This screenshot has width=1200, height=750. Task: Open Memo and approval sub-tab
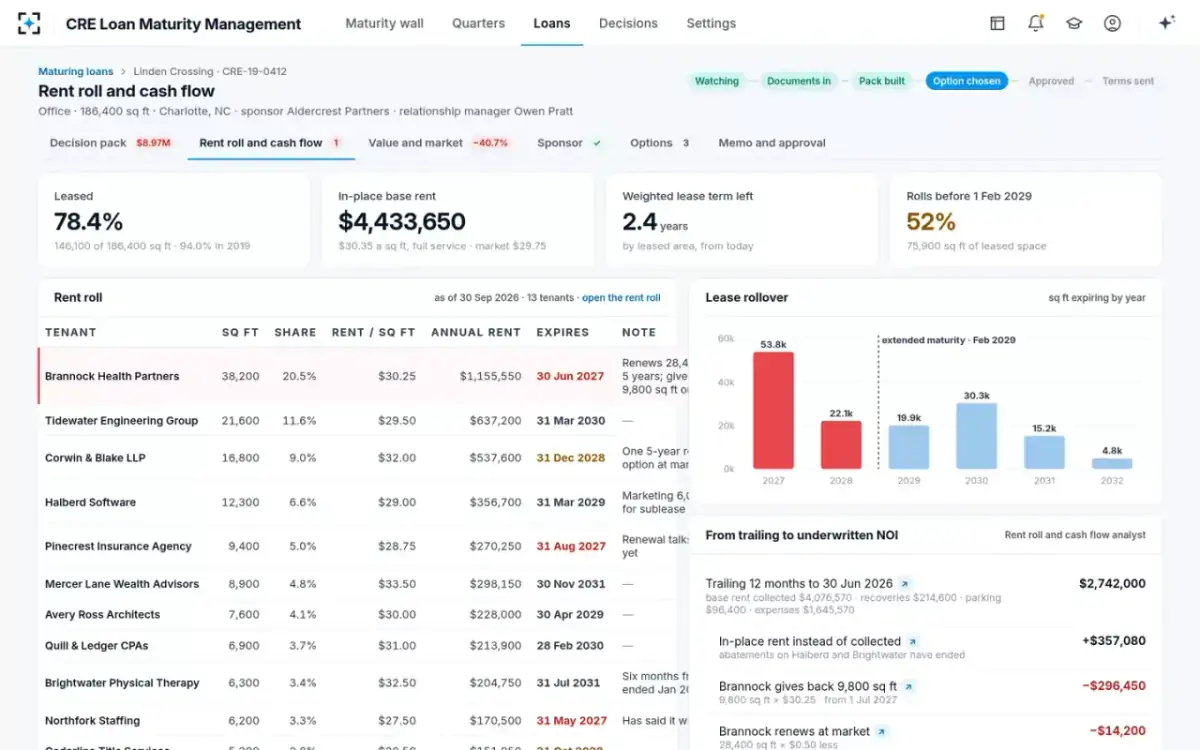[x=772, y=143]
